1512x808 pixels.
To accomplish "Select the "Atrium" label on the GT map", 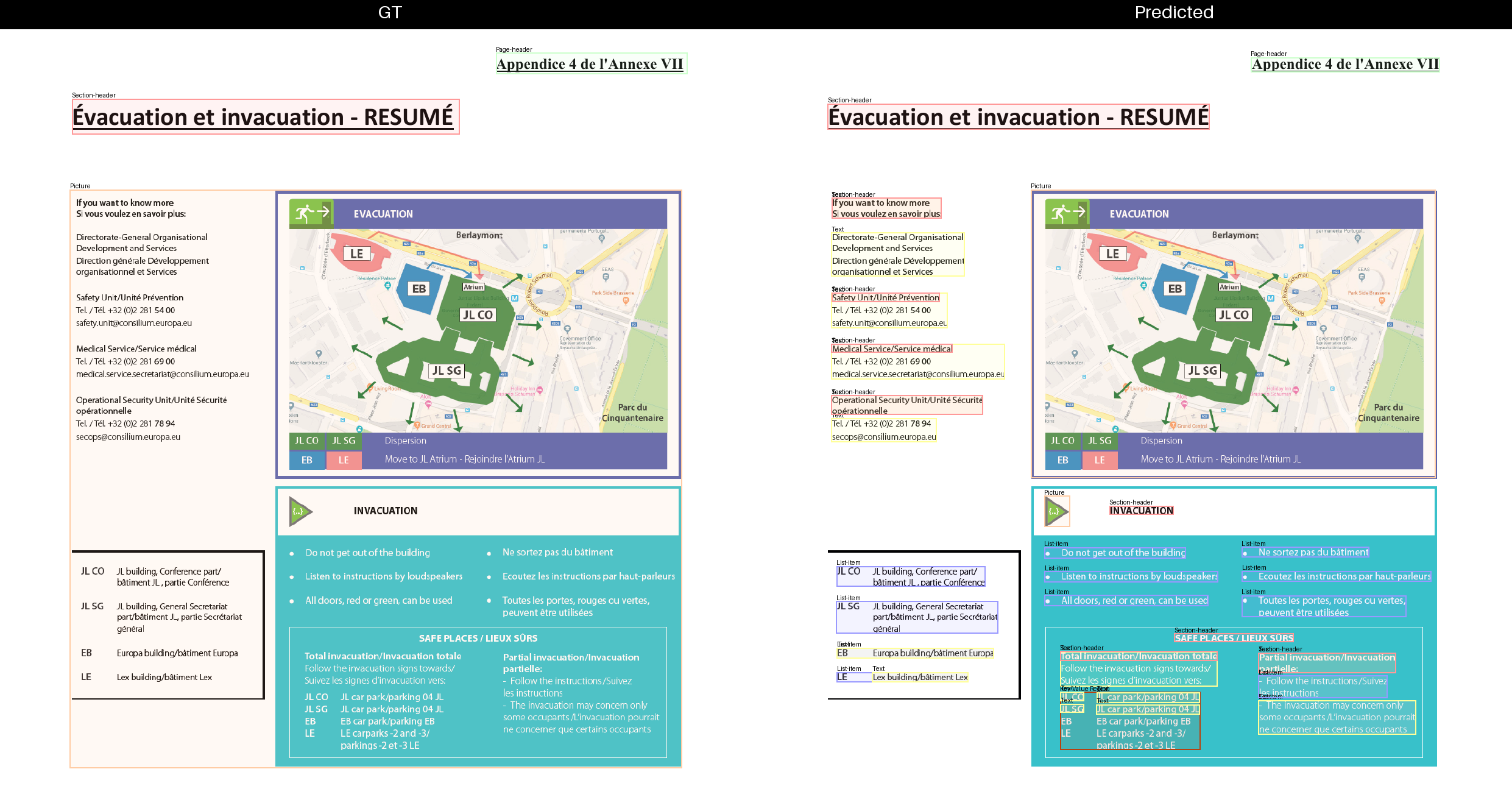I will [473, 287].
